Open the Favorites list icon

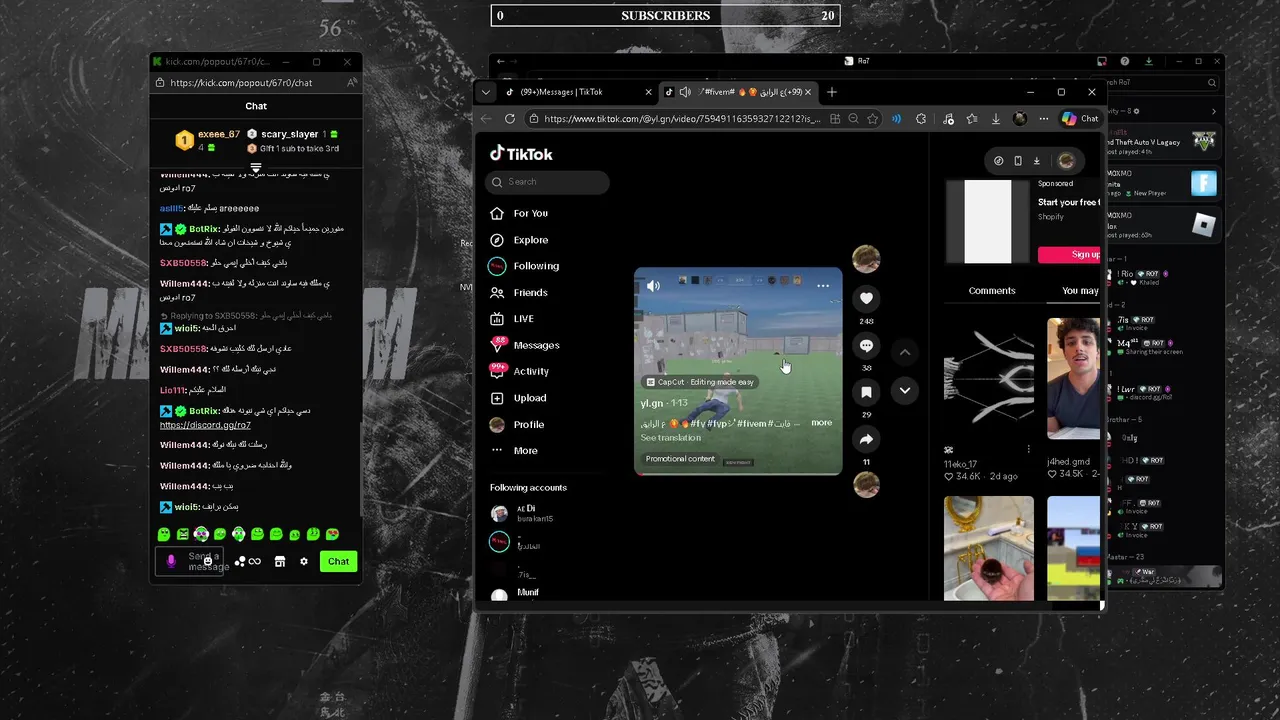pyautogui.click(x=972, y=119)
